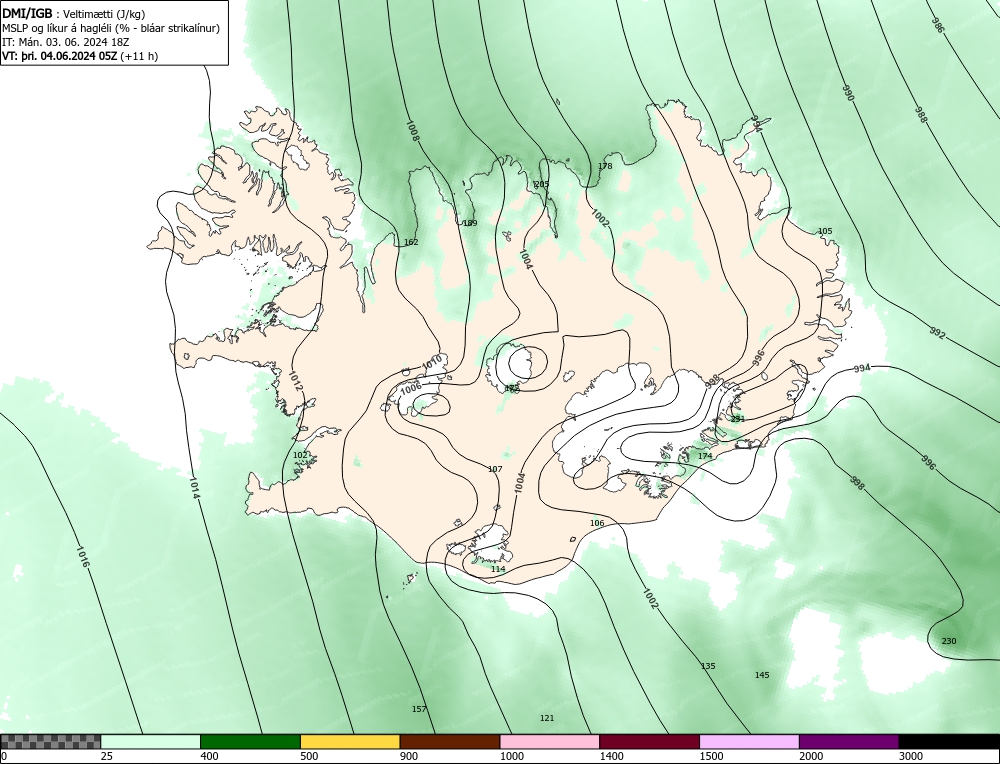
Task: Click the purple 2000–3000 legend swatch
Action: 849,742
